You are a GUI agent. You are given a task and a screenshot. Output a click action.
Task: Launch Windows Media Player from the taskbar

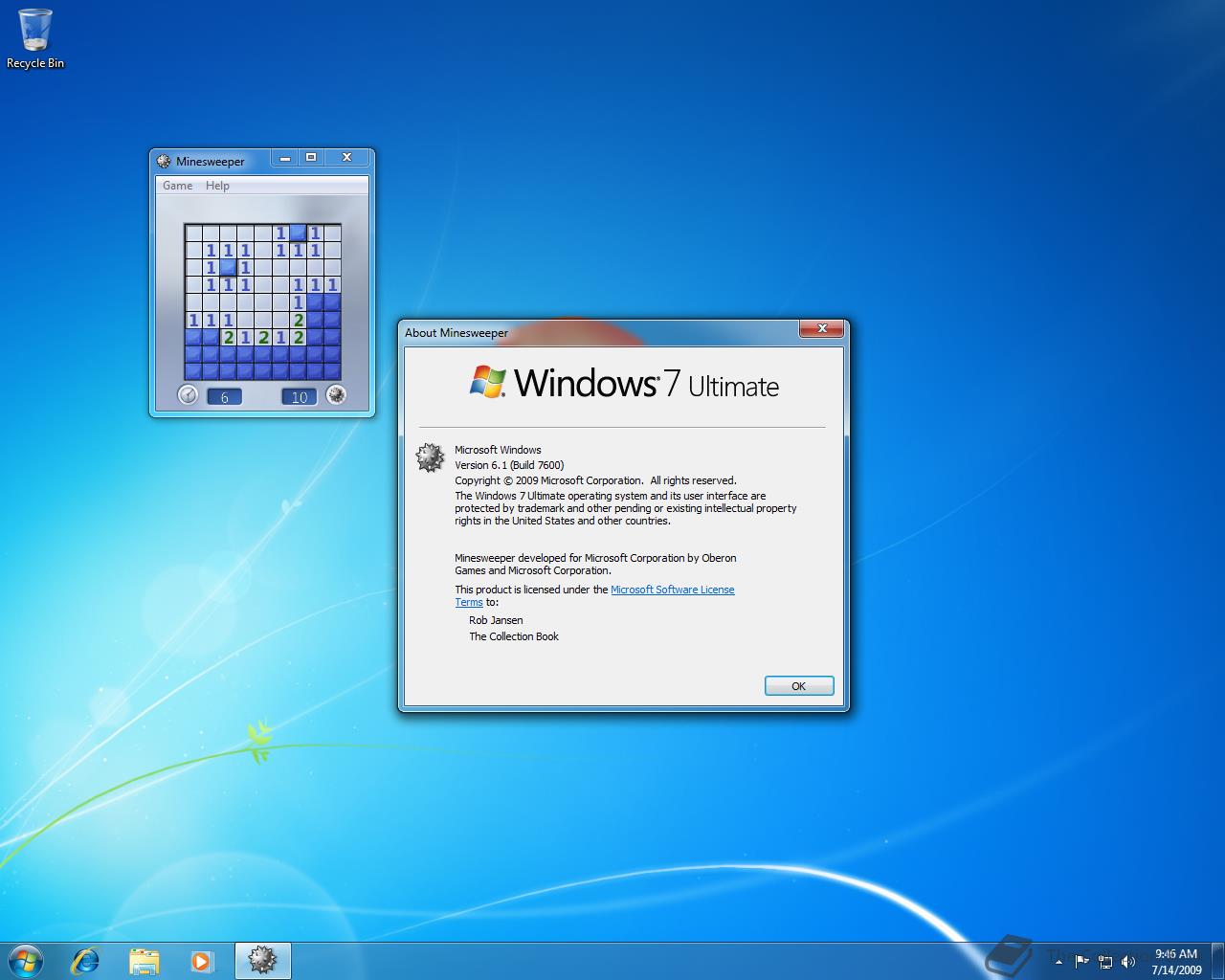tap(202, 960)
